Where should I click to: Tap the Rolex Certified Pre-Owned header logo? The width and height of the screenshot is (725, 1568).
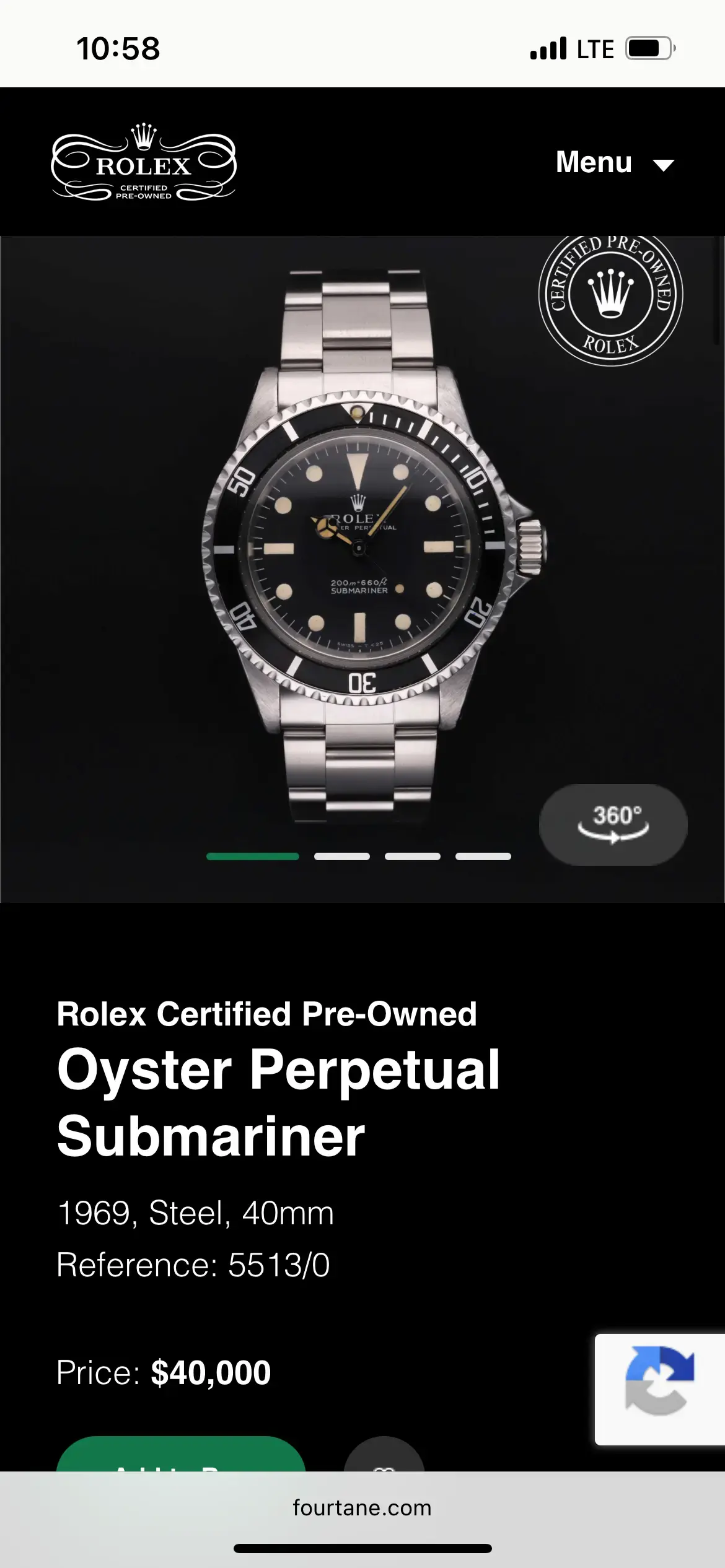tap(144, 162)
